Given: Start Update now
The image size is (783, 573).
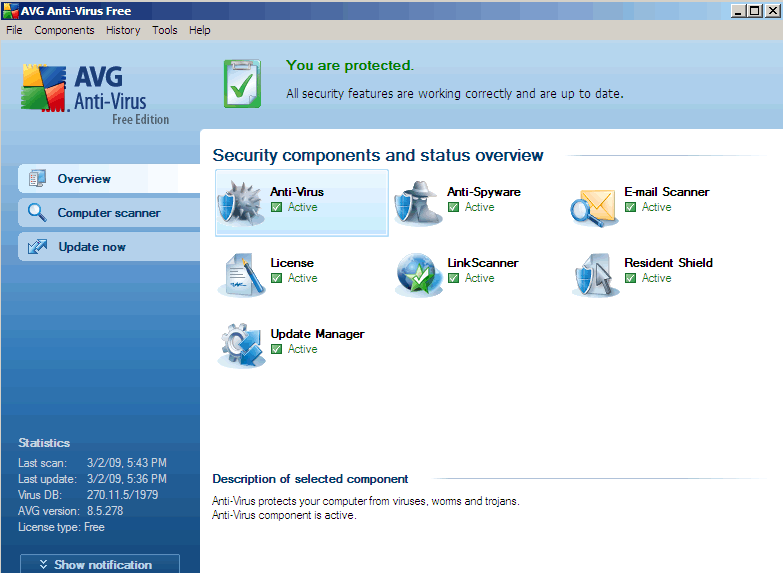Looking at the screenshot, I should point(109,246).
